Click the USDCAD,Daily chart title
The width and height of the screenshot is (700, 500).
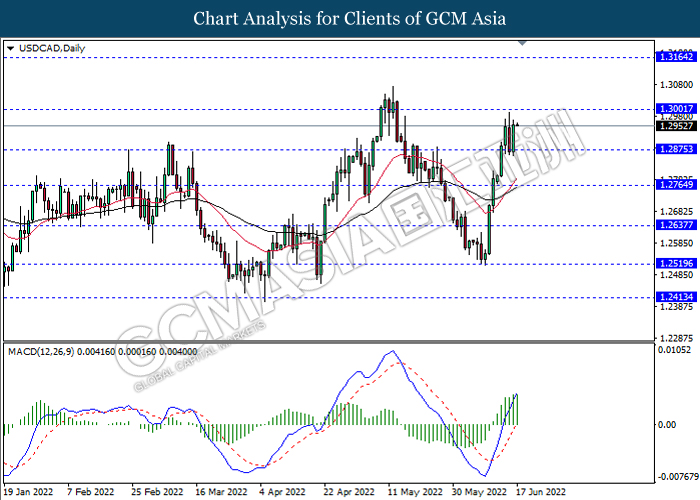point(52,48)
